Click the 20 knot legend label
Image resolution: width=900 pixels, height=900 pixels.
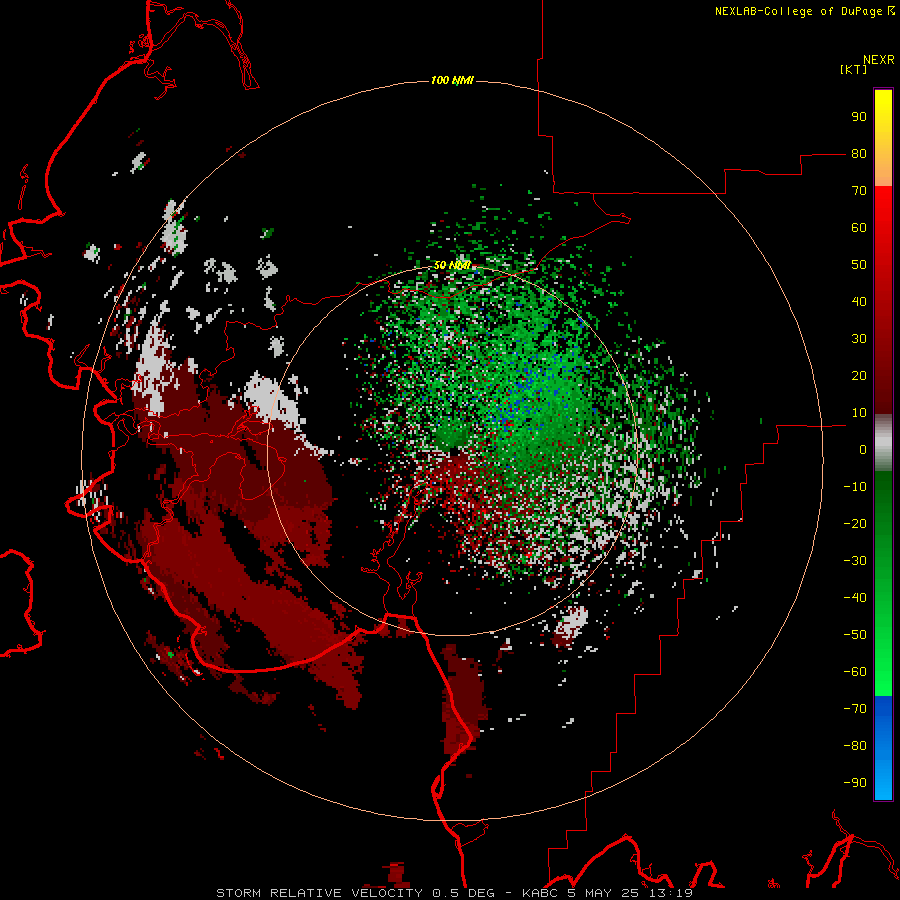[859, 376]
